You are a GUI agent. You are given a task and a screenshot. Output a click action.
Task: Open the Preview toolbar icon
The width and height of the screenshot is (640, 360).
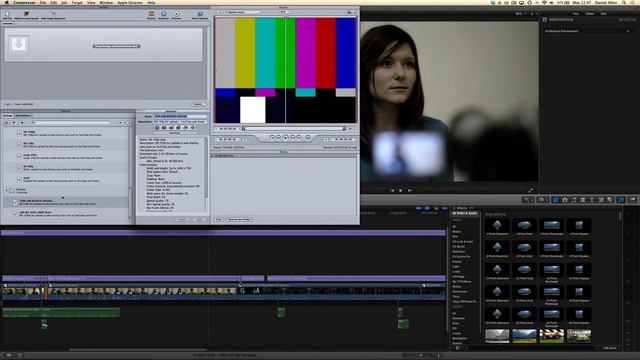[x=176, y=14]
